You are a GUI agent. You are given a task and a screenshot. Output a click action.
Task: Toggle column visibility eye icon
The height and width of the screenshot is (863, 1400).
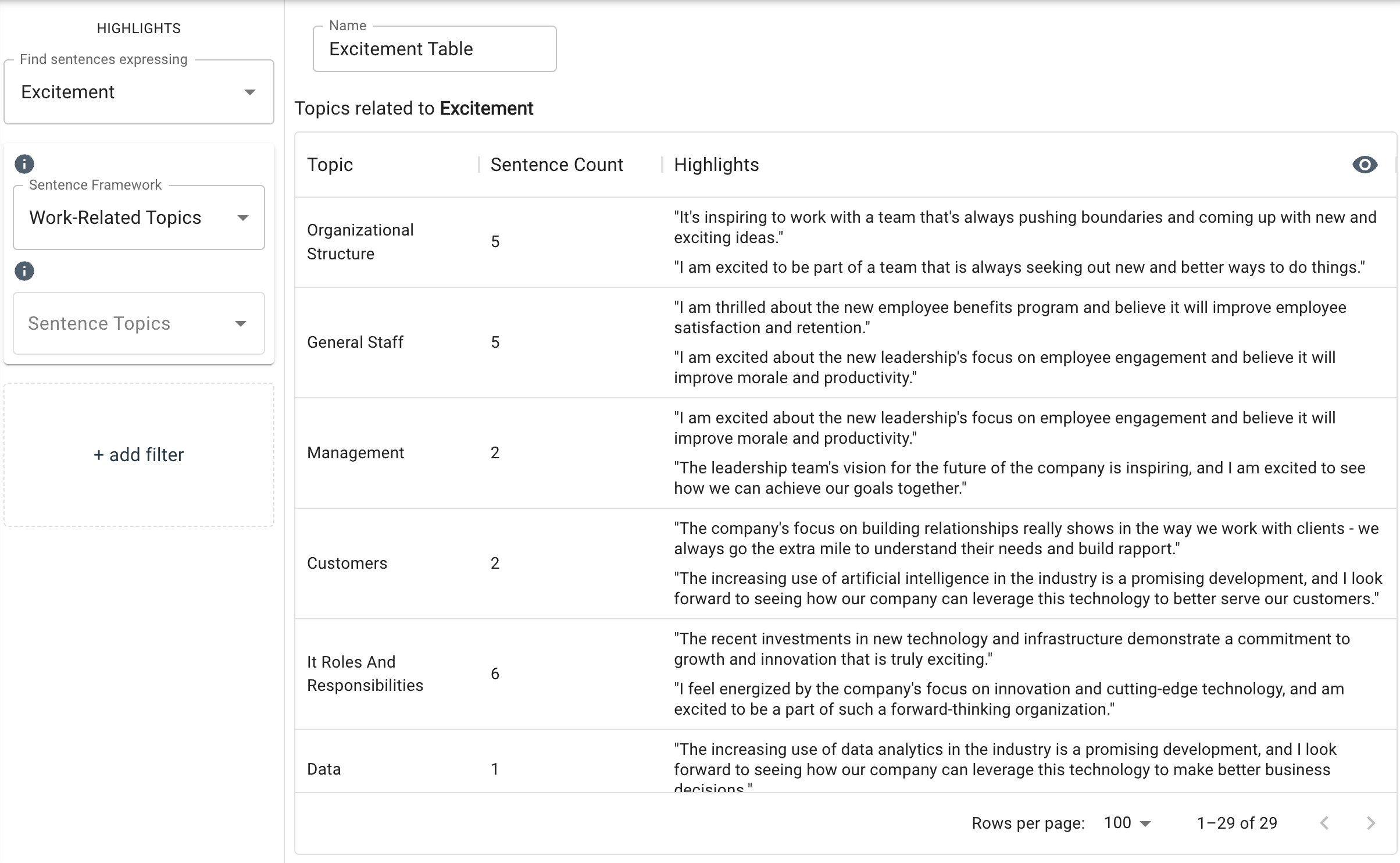tap(1365, 165)
